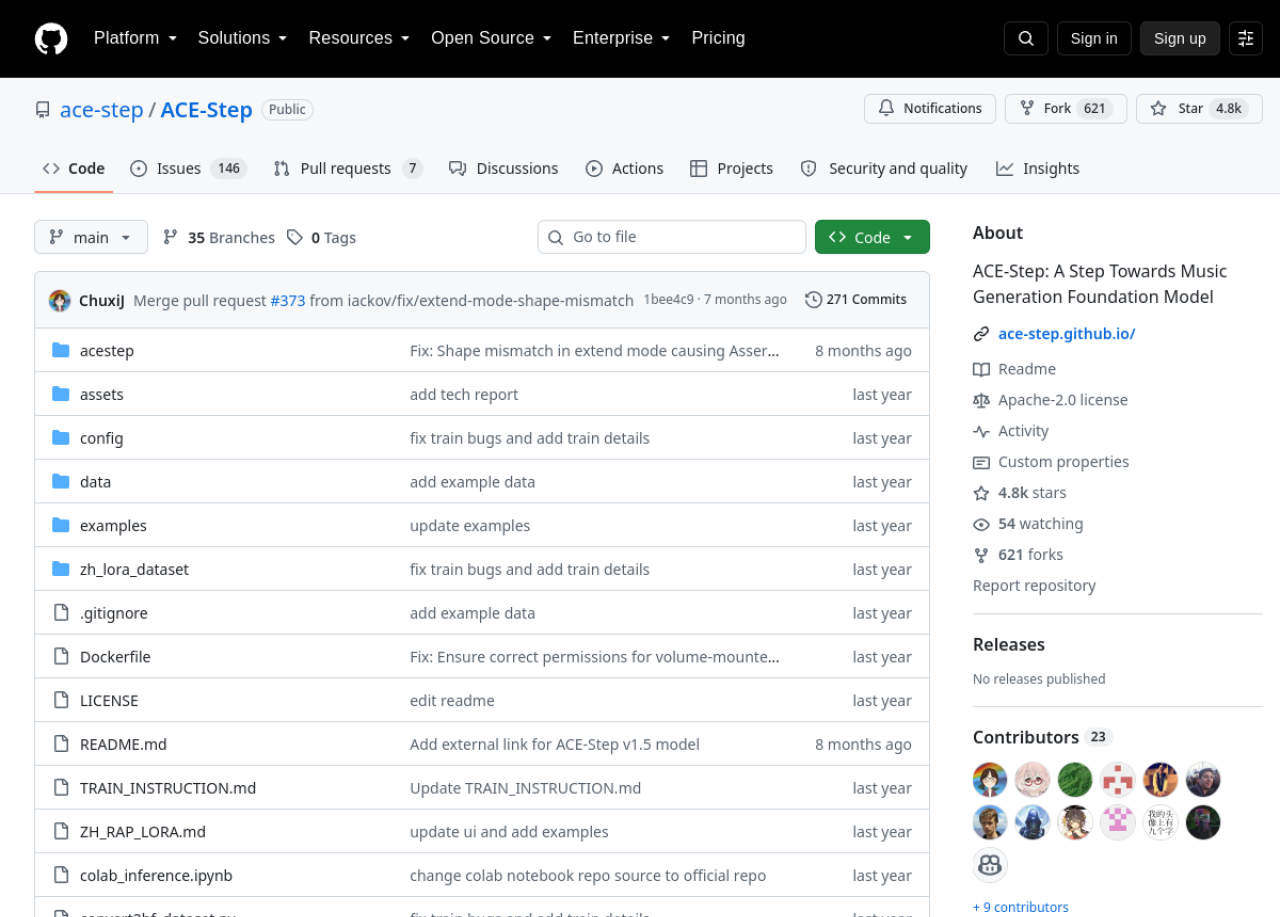Image resolution: width=1280 pixels, height=917 pixels.
Task: Open the Report repository link
Action: (x=1034, y=586)
